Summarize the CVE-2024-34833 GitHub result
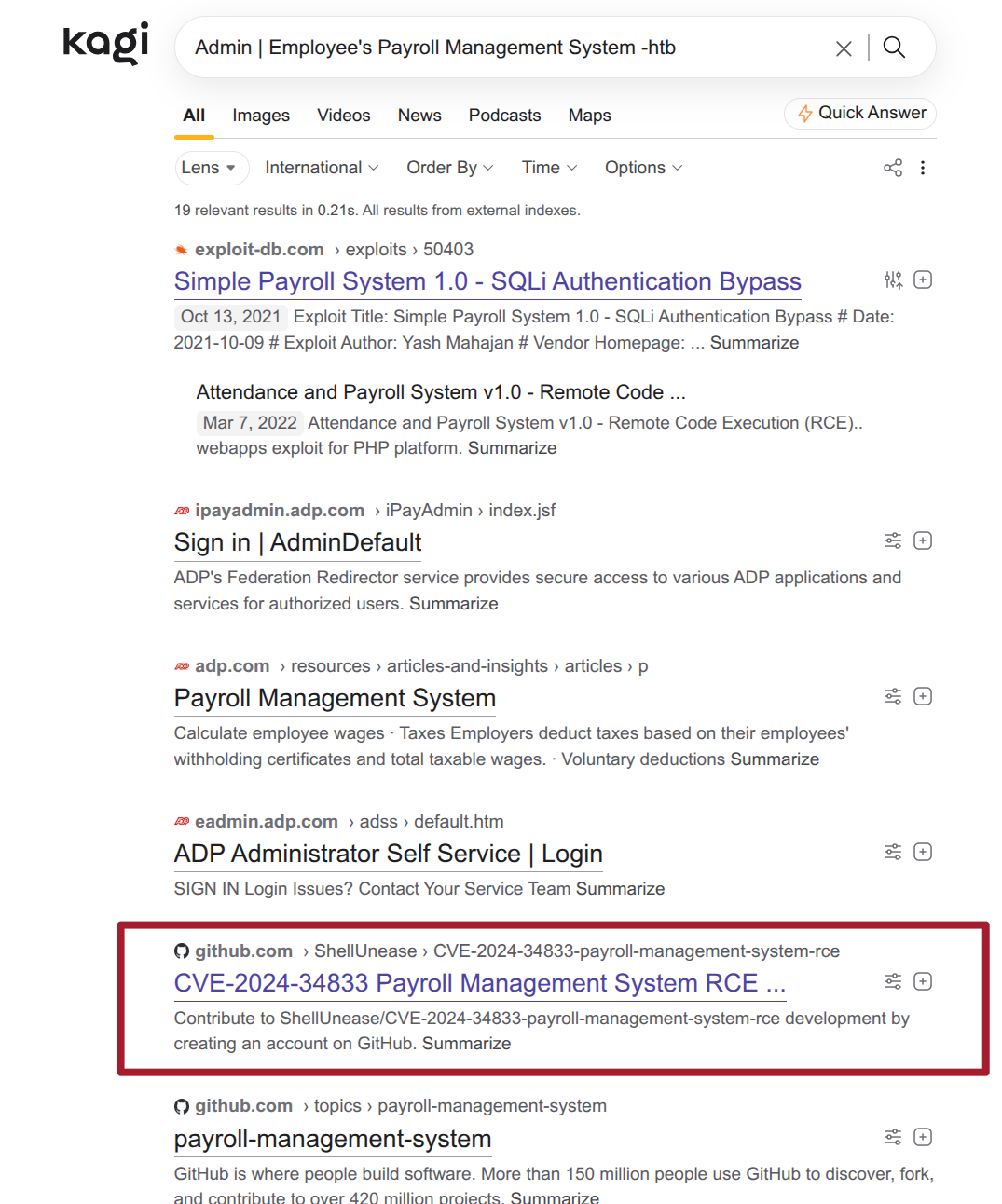 [x=466, y=1044]
